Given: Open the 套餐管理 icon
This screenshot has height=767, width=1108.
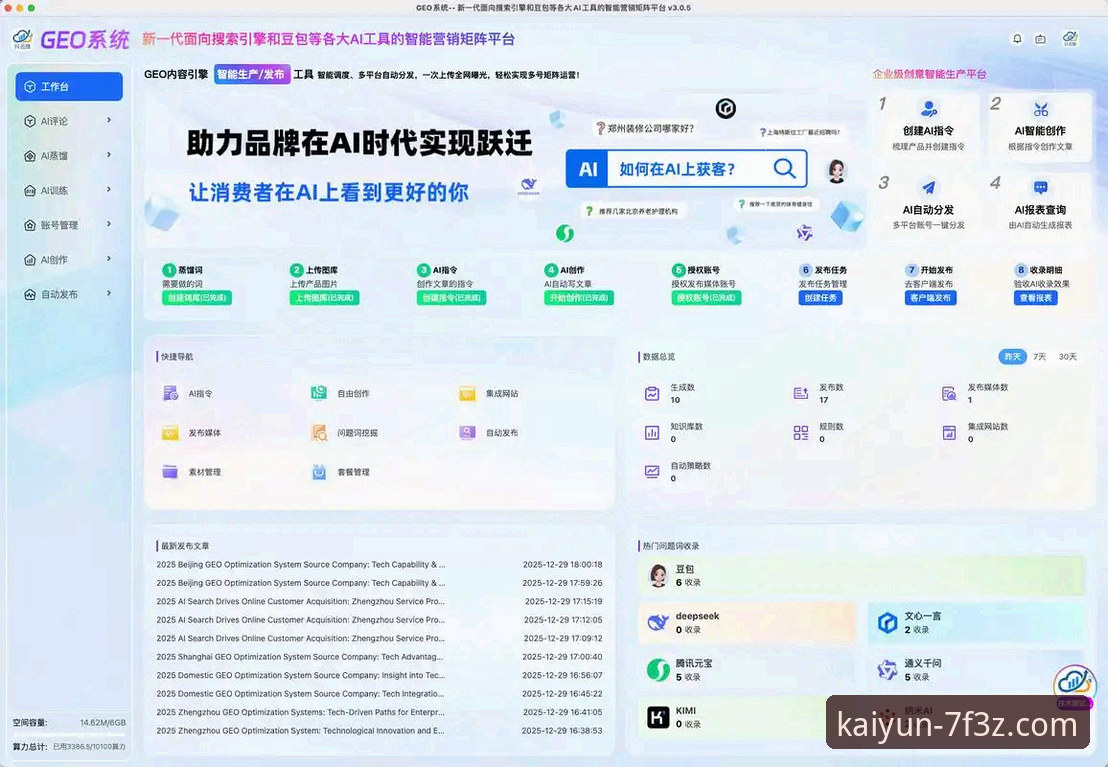Looking at the screenshot, I should pyautogui.click(x=318, y=471).
